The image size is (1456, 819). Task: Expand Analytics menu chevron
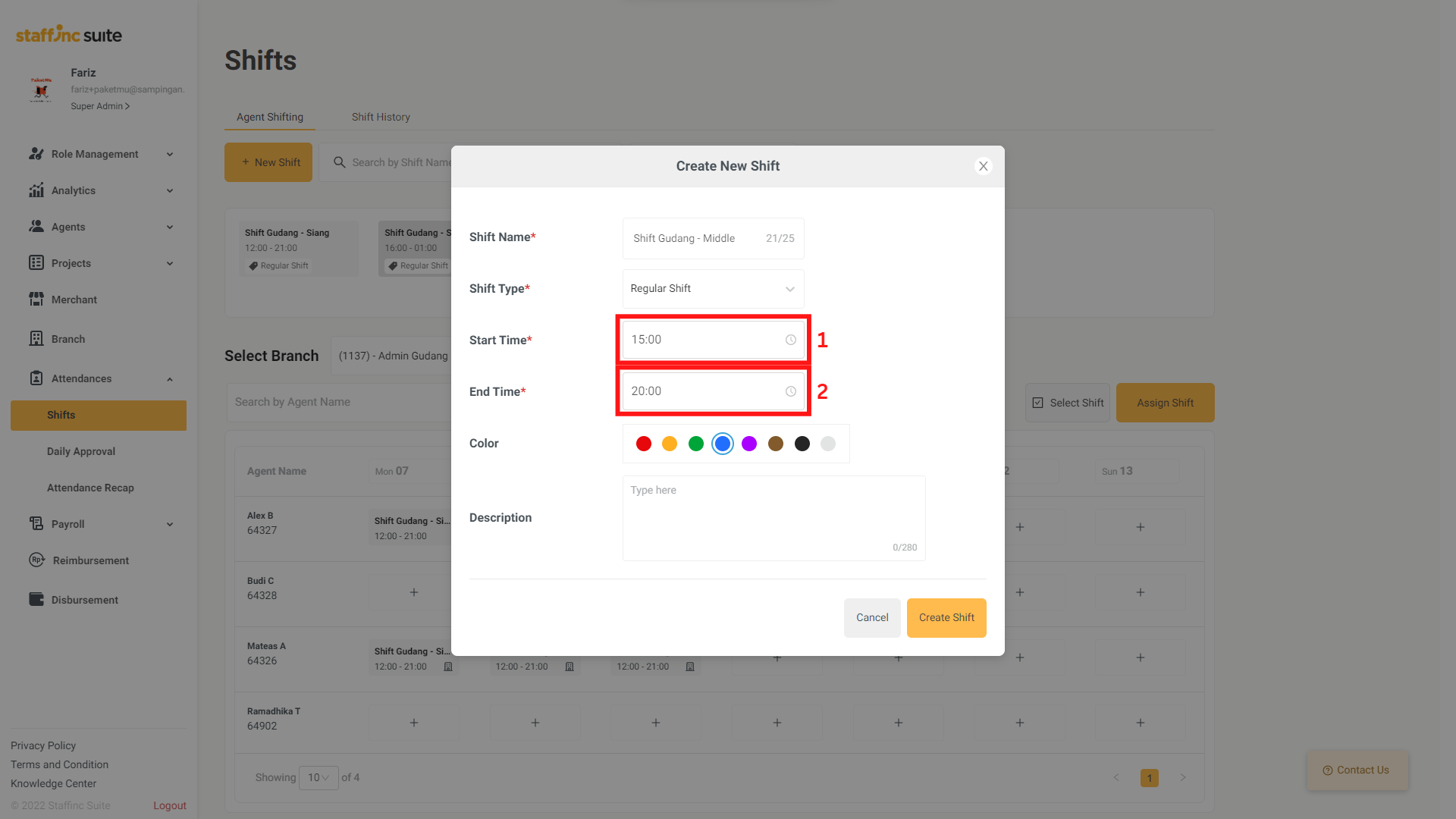click(170, 190)
